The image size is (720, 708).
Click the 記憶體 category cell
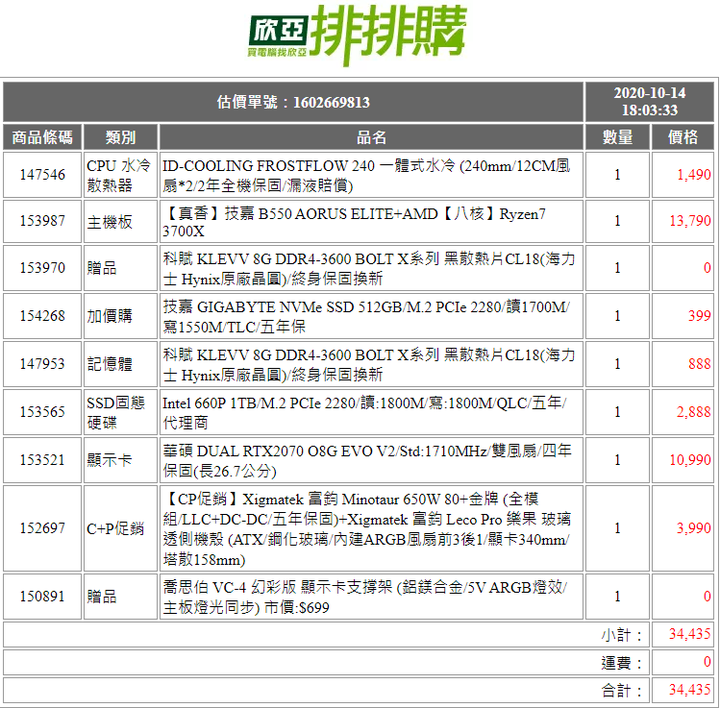[x=120, y=364]
